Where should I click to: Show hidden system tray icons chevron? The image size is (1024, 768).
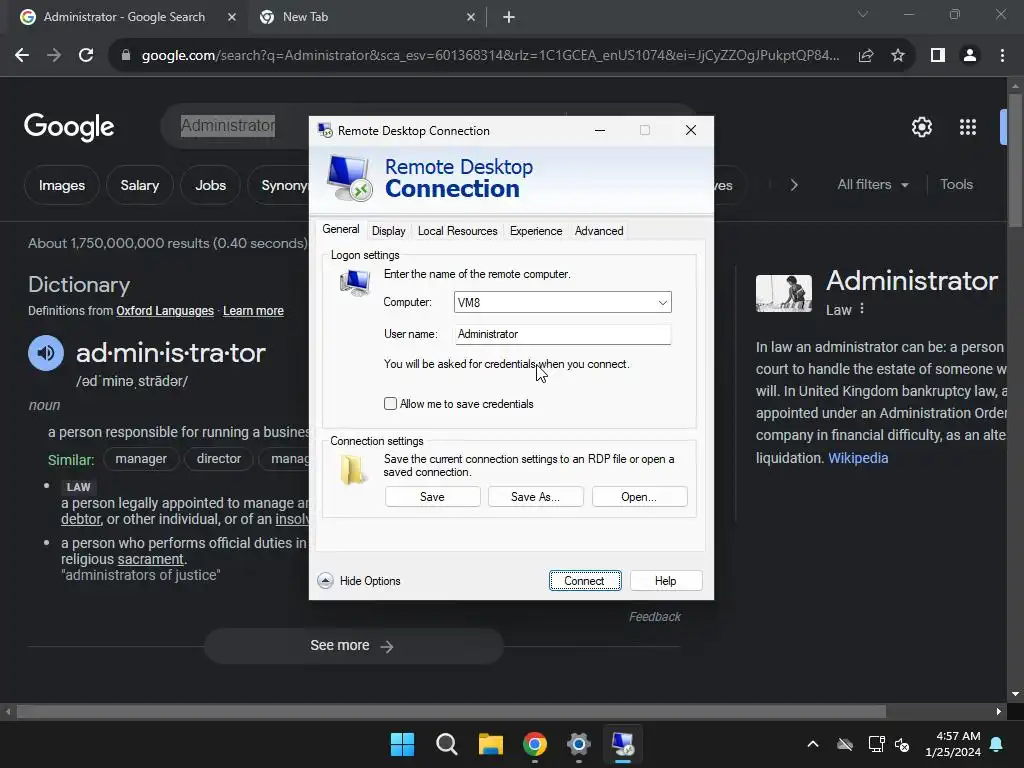tap(813, 744)
